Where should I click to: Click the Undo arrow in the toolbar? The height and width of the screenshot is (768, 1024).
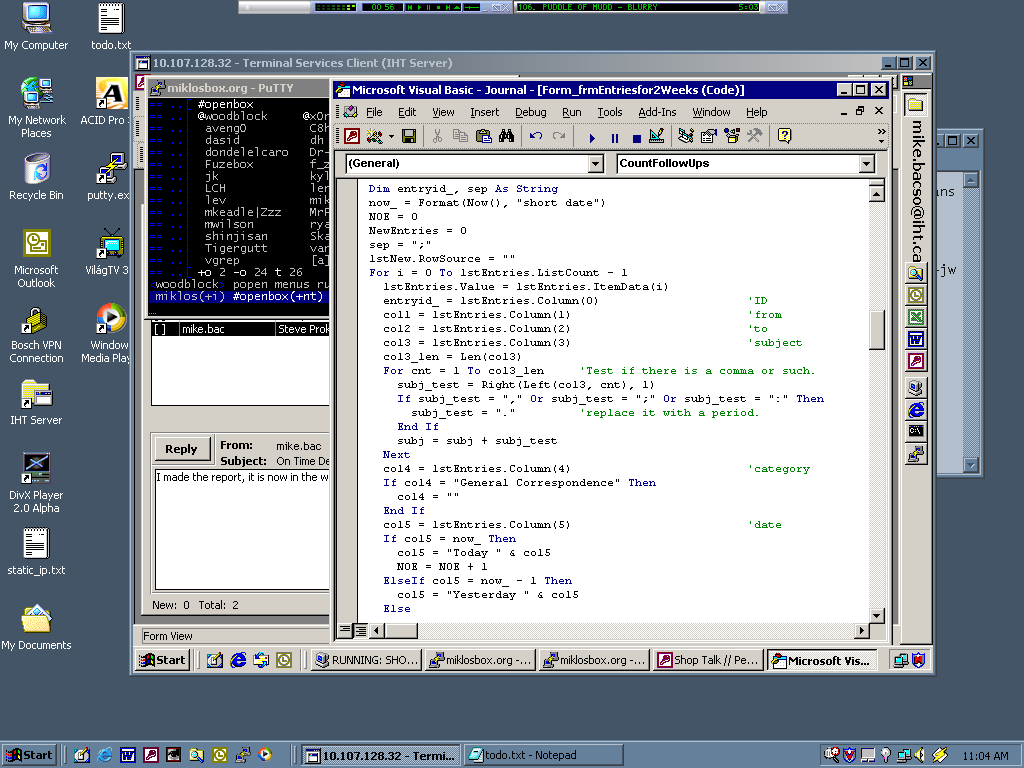(x=536, y=136)
